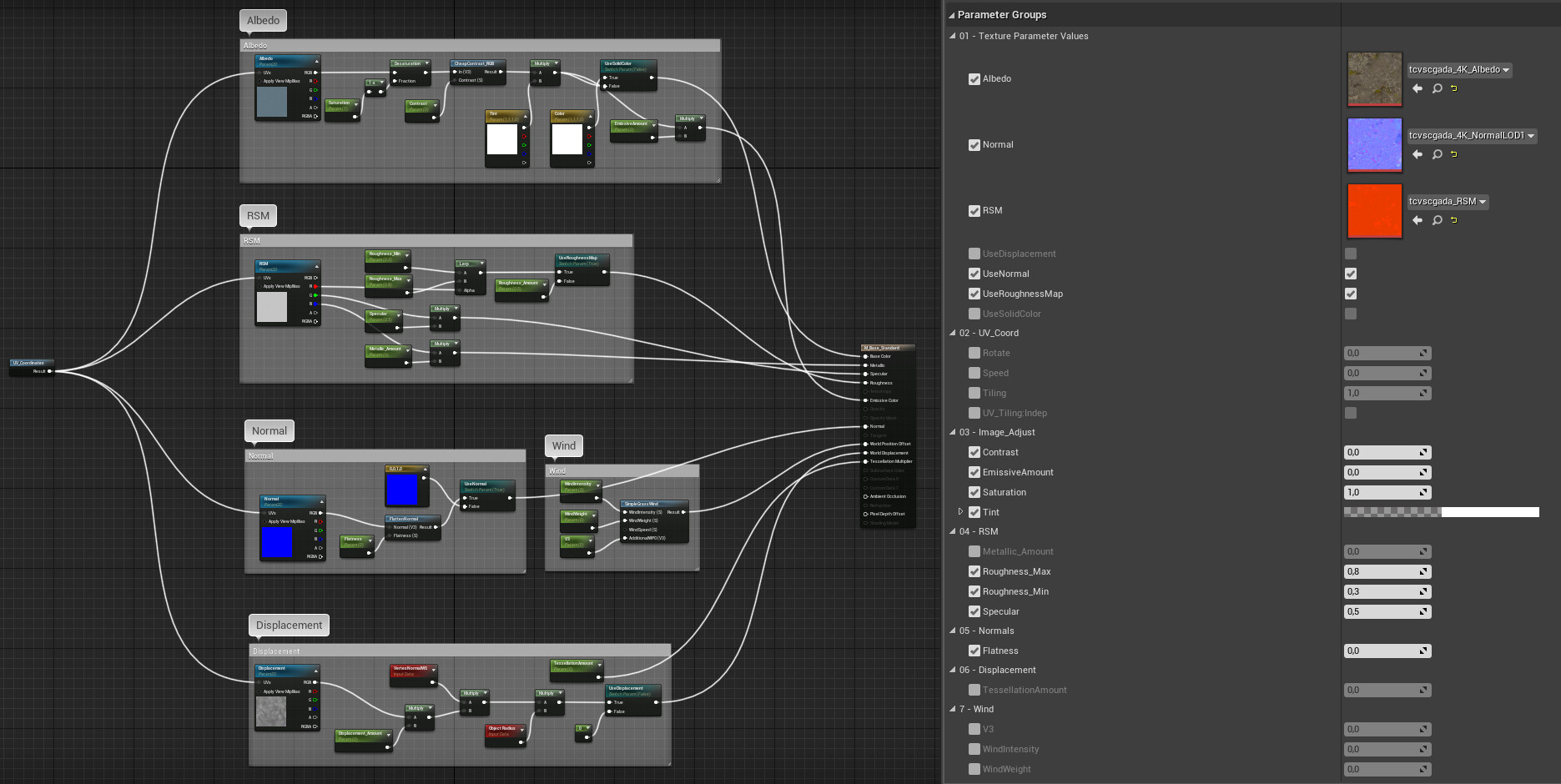Toggle the Normal texture parameter checkbox

coord(974,145)
